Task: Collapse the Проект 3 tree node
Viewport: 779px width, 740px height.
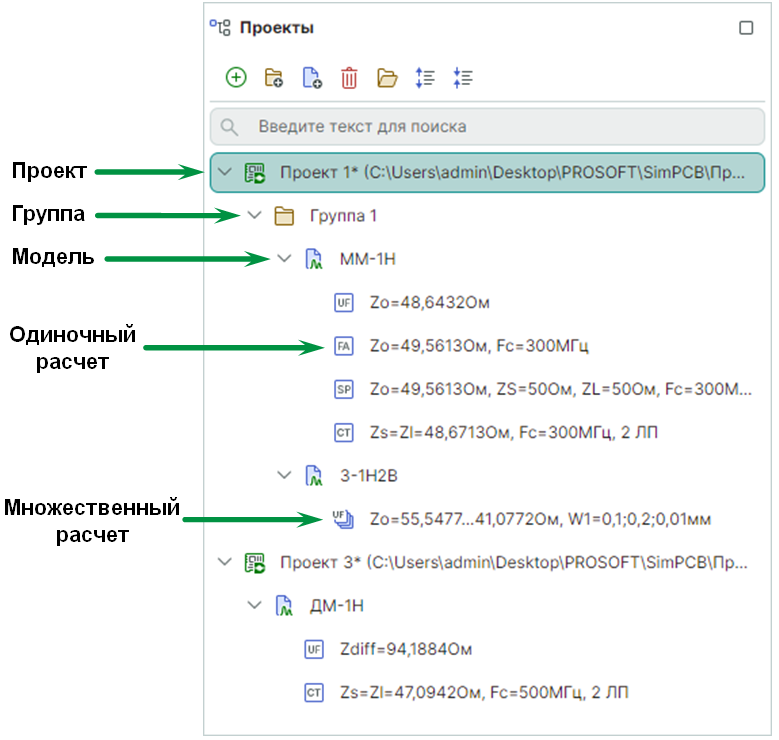Action: pyautogui.click(x=225, y=562)
